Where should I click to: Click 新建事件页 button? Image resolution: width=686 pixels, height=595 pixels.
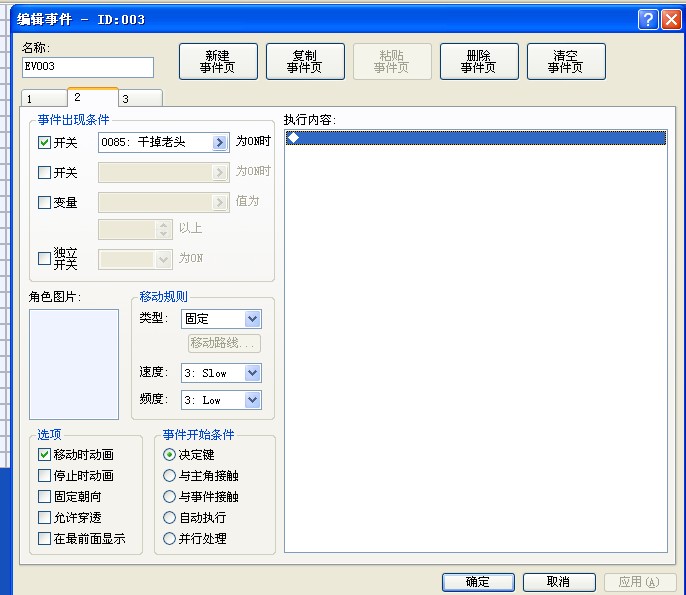(x=218, y=61)
